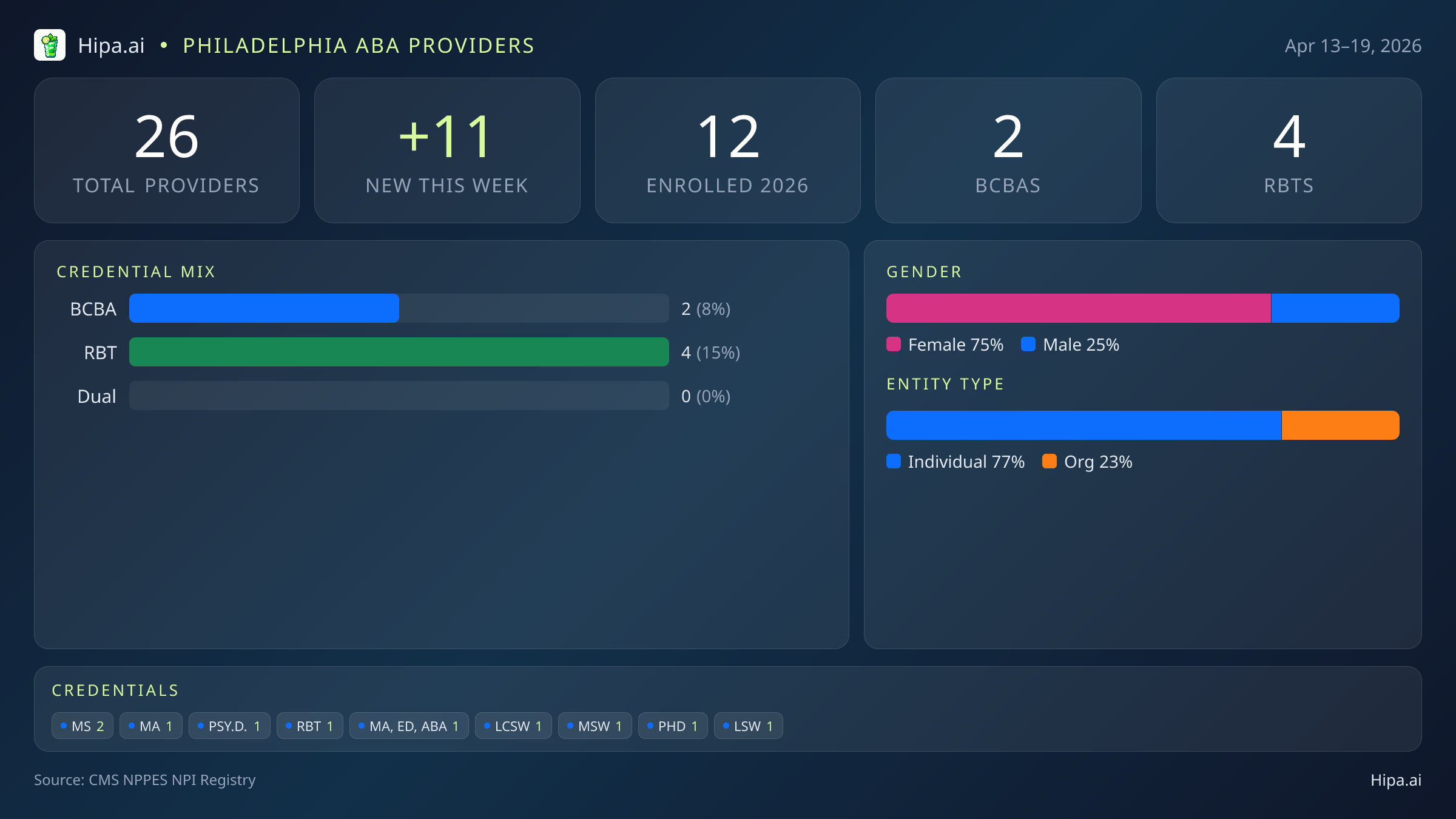
Task: Click the BCBAs count card
Action: coord(1008,150)
